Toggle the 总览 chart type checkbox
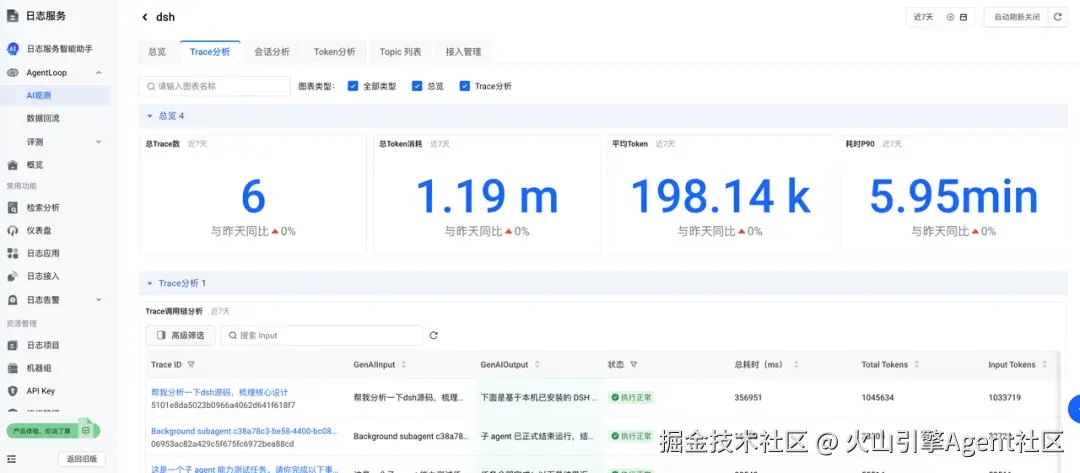Screen dimensions: 1080x473 point(417,86)
